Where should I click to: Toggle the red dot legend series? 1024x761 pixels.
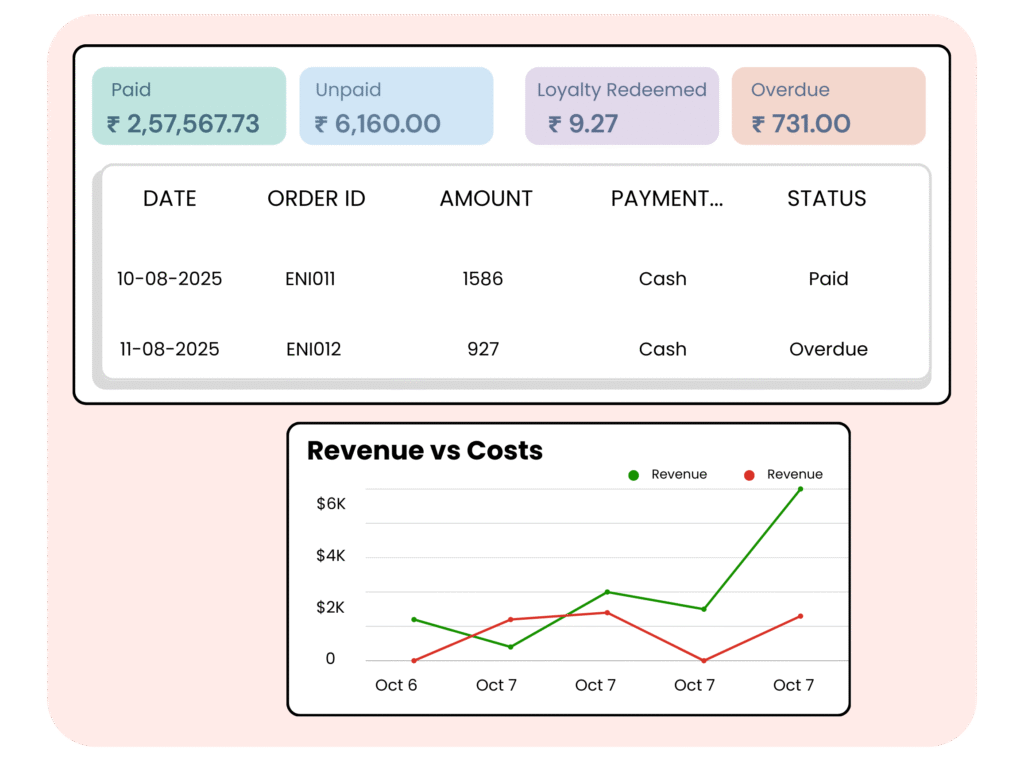point(749,475)
